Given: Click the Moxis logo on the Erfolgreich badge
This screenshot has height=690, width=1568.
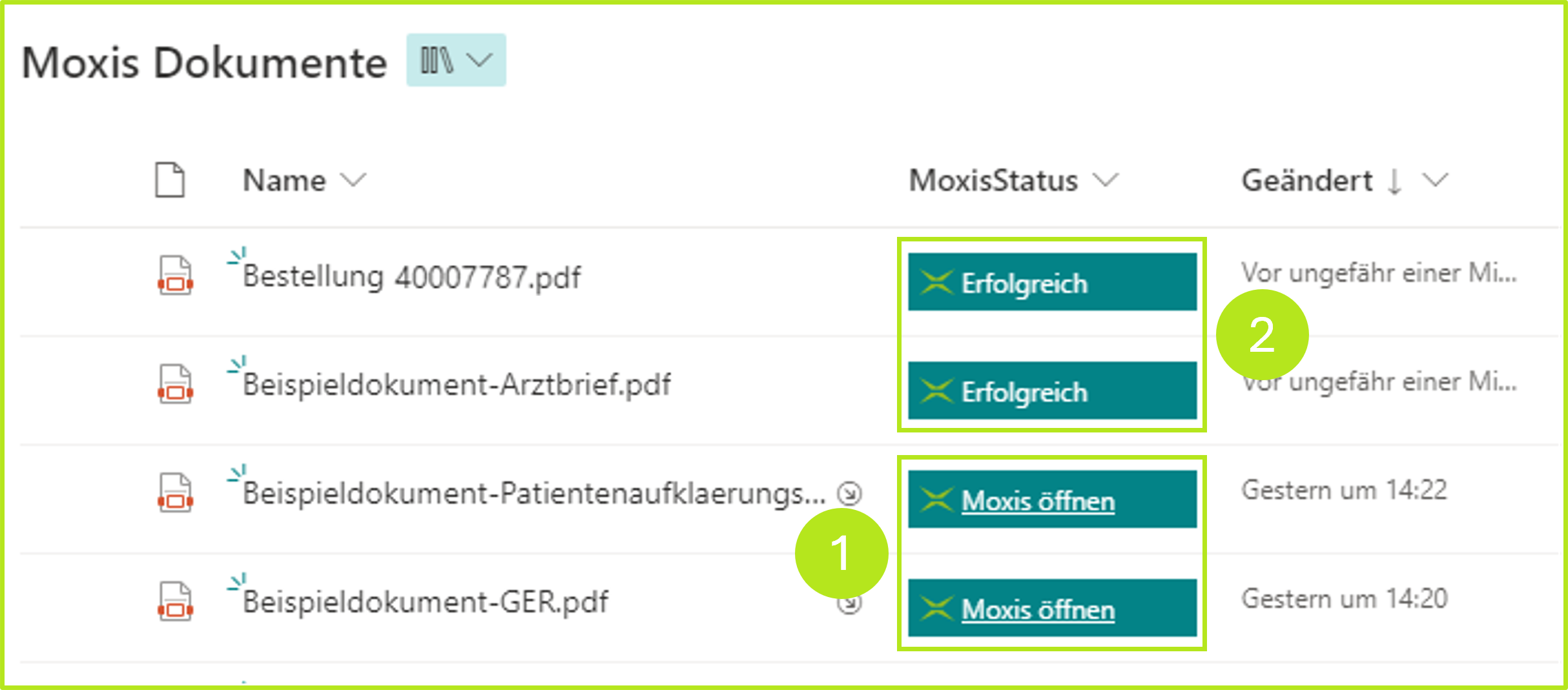Looking at the screenshot, I should coord(936,282).
